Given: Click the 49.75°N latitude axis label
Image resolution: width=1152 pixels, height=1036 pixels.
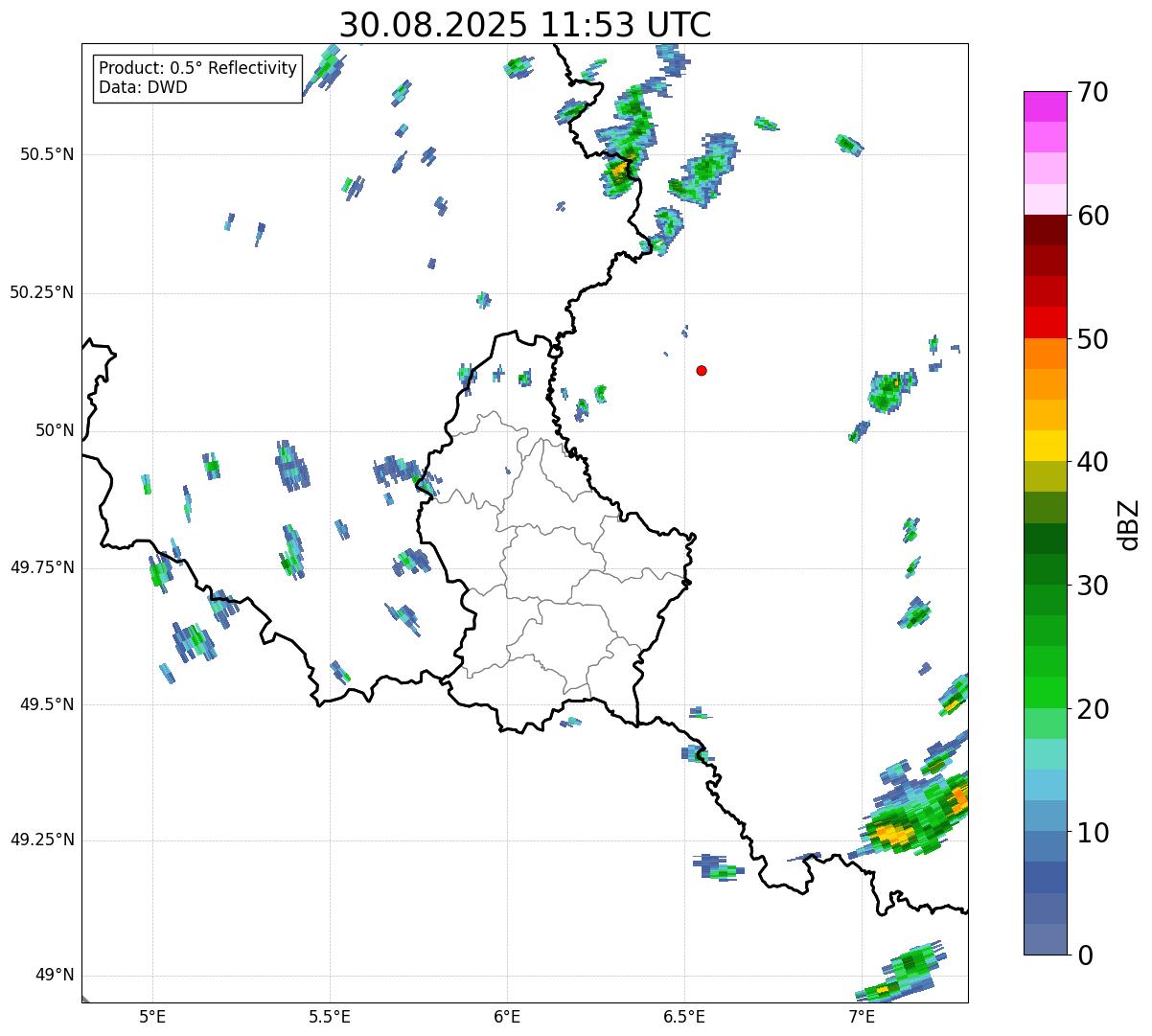Looking at the screenshot, I should (41, 567).
